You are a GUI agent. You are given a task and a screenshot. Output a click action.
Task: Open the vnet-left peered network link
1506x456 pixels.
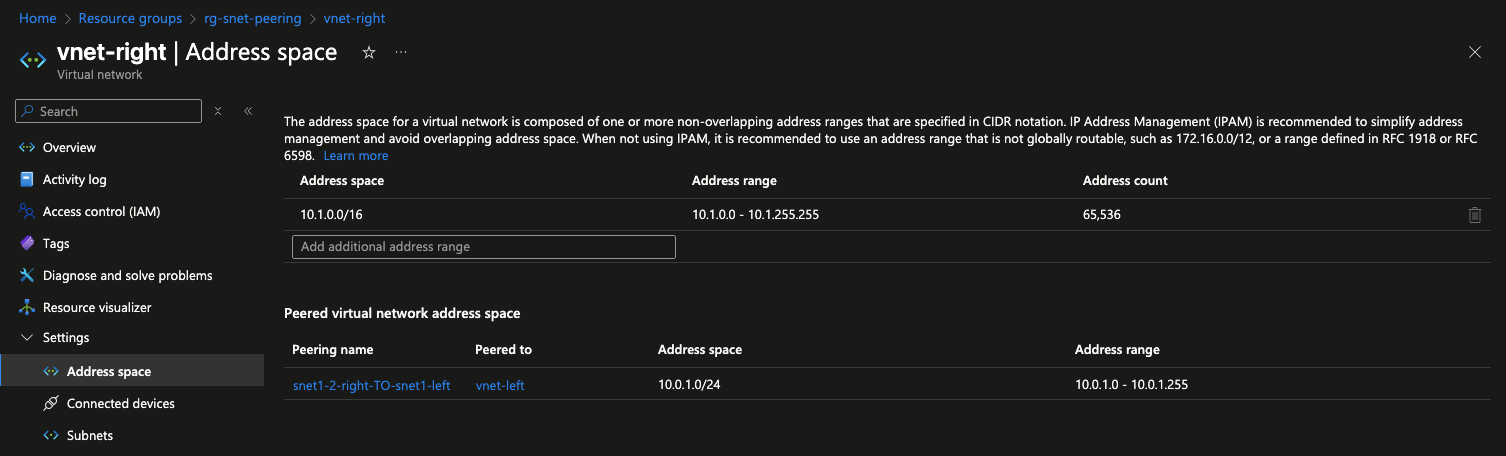(500, 385)
